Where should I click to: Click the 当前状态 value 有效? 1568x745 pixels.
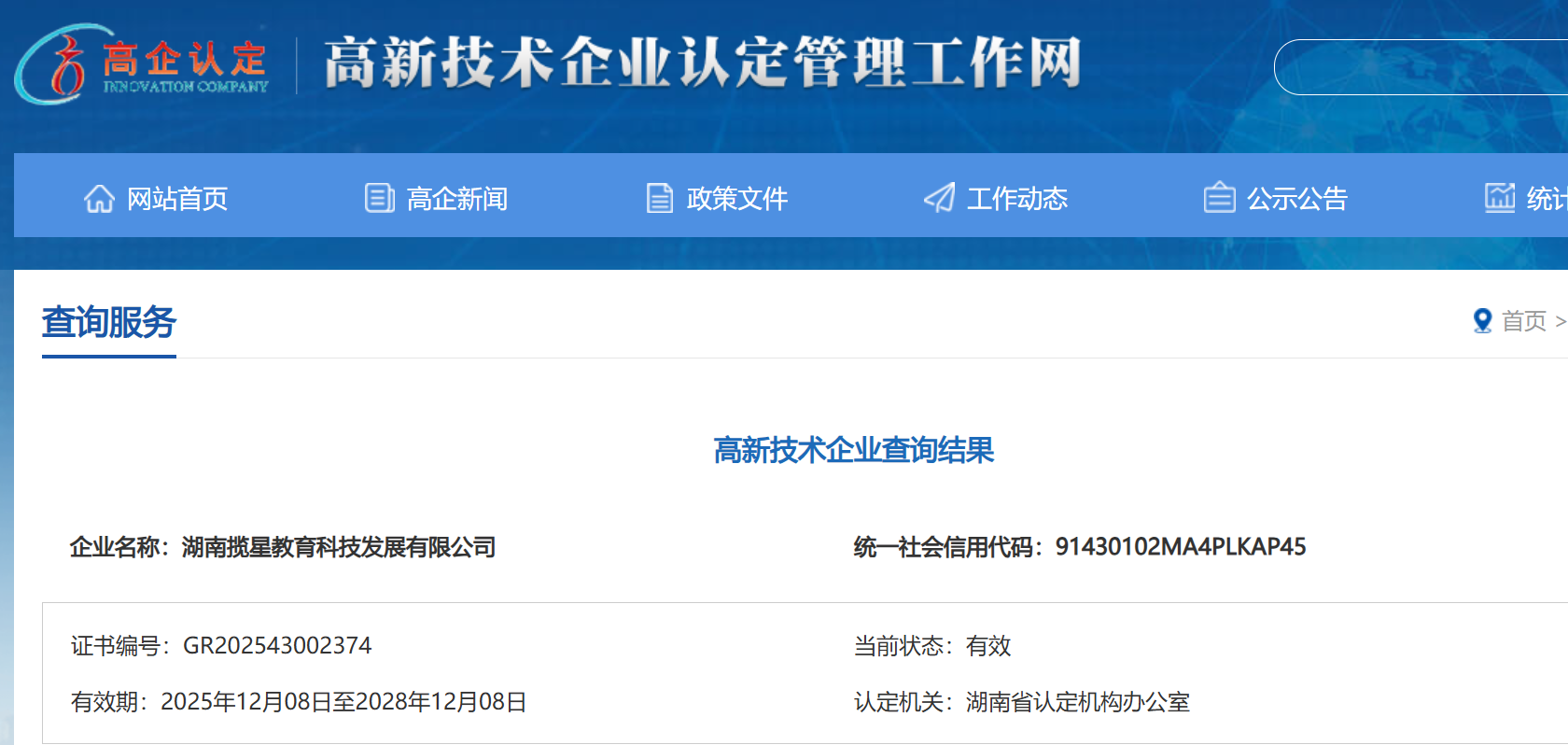point(988,645)
